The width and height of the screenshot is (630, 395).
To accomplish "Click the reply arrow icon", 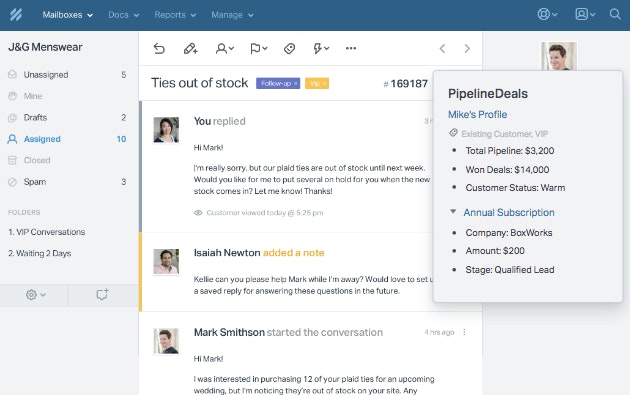I will [159, 49].
